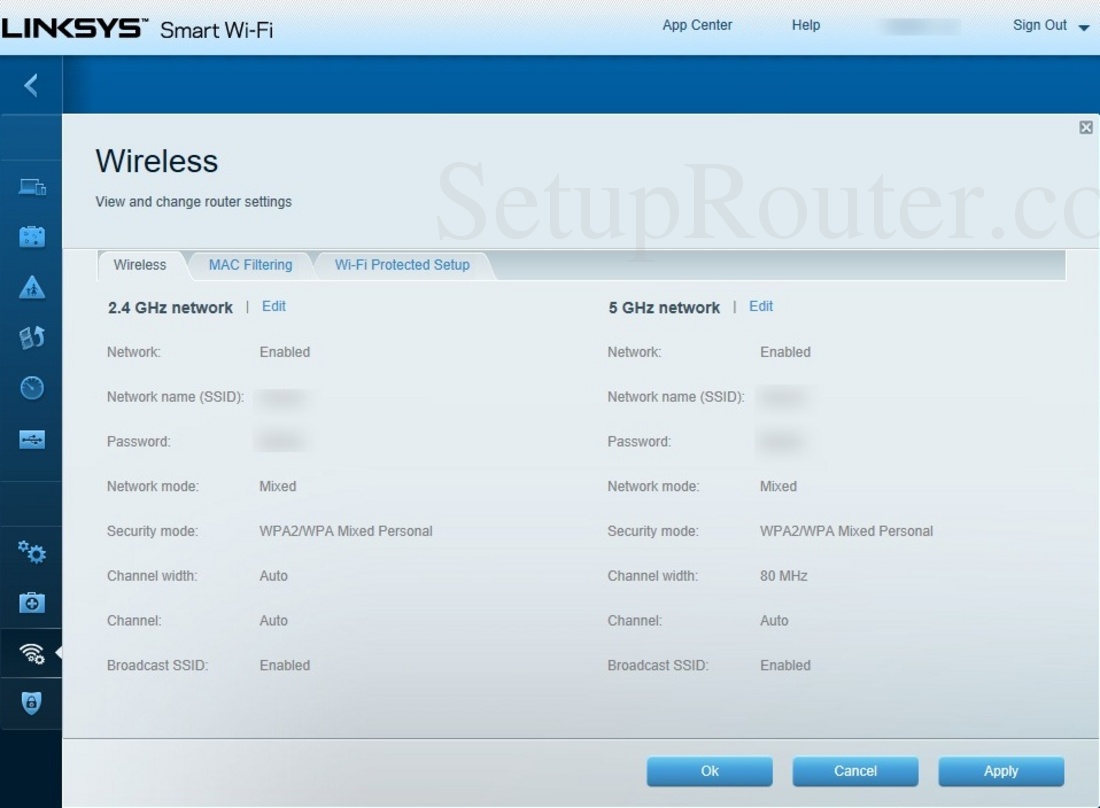
Task: Open the Troubleshooting medical-kit icon
Action: coord(32,602)
